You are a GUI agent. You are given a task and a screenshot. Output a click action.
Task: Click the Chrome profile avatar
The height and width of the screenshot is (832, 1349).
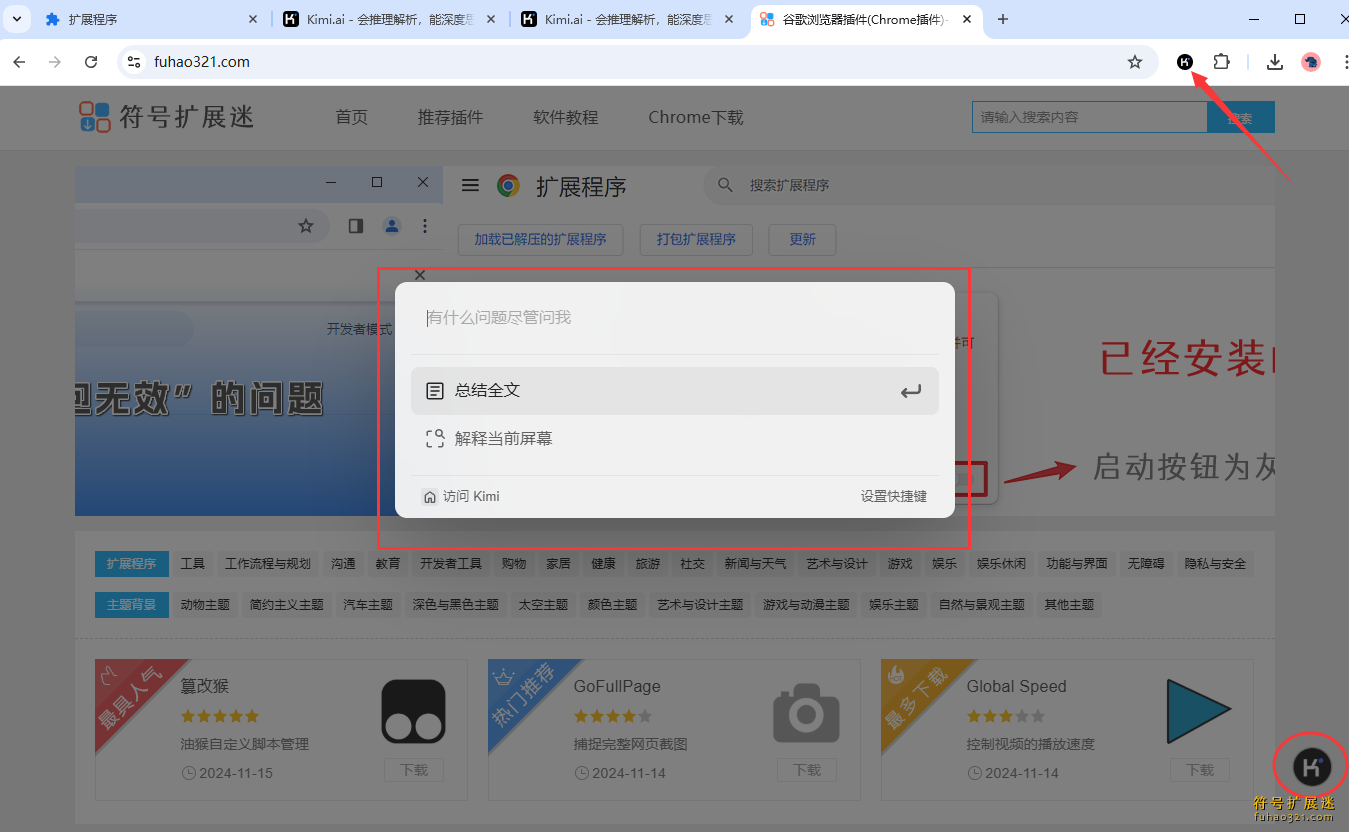[1311, 62]
